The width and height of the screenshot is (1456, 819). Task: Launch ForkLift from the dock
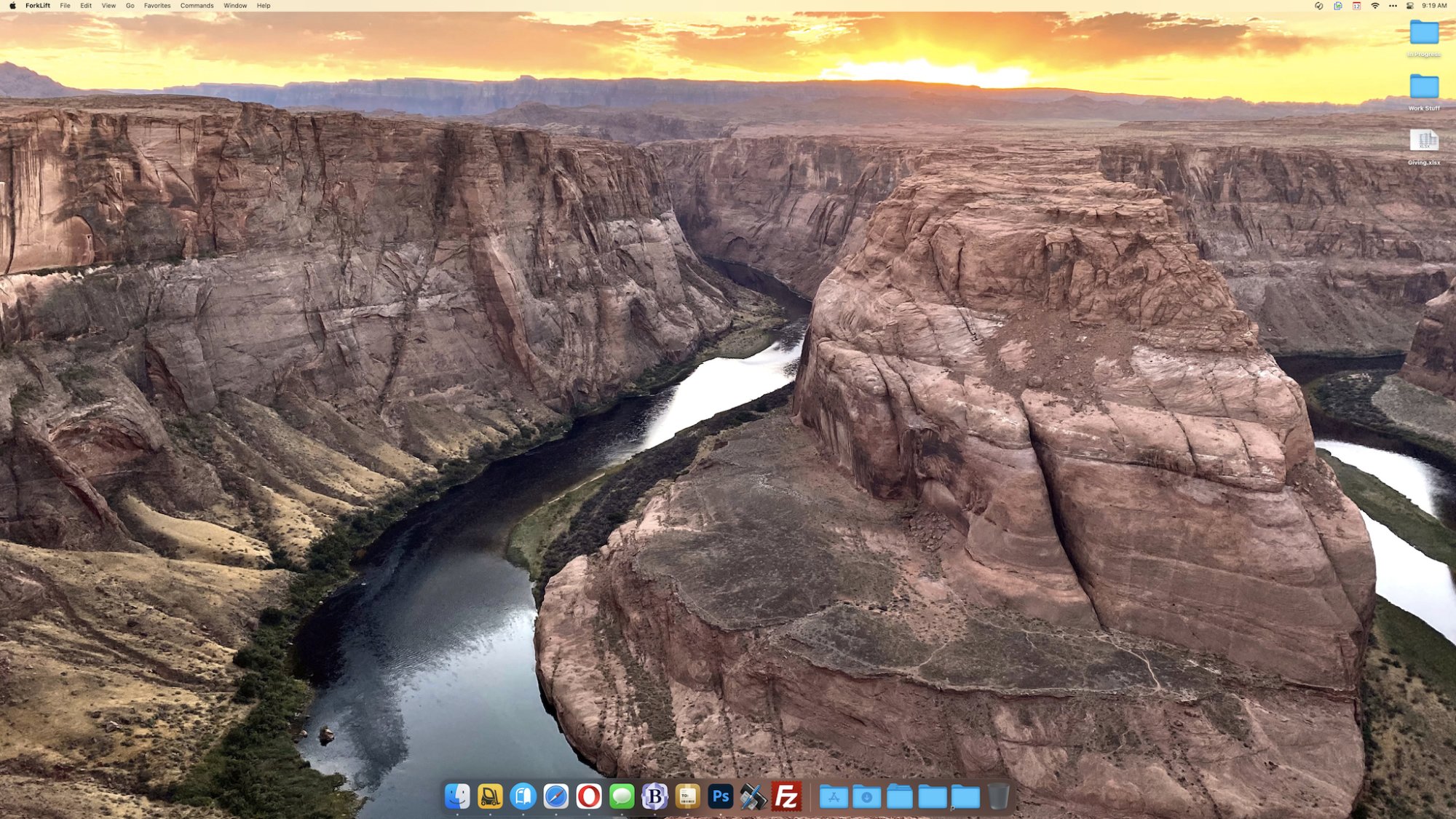[x=490, y=796]
